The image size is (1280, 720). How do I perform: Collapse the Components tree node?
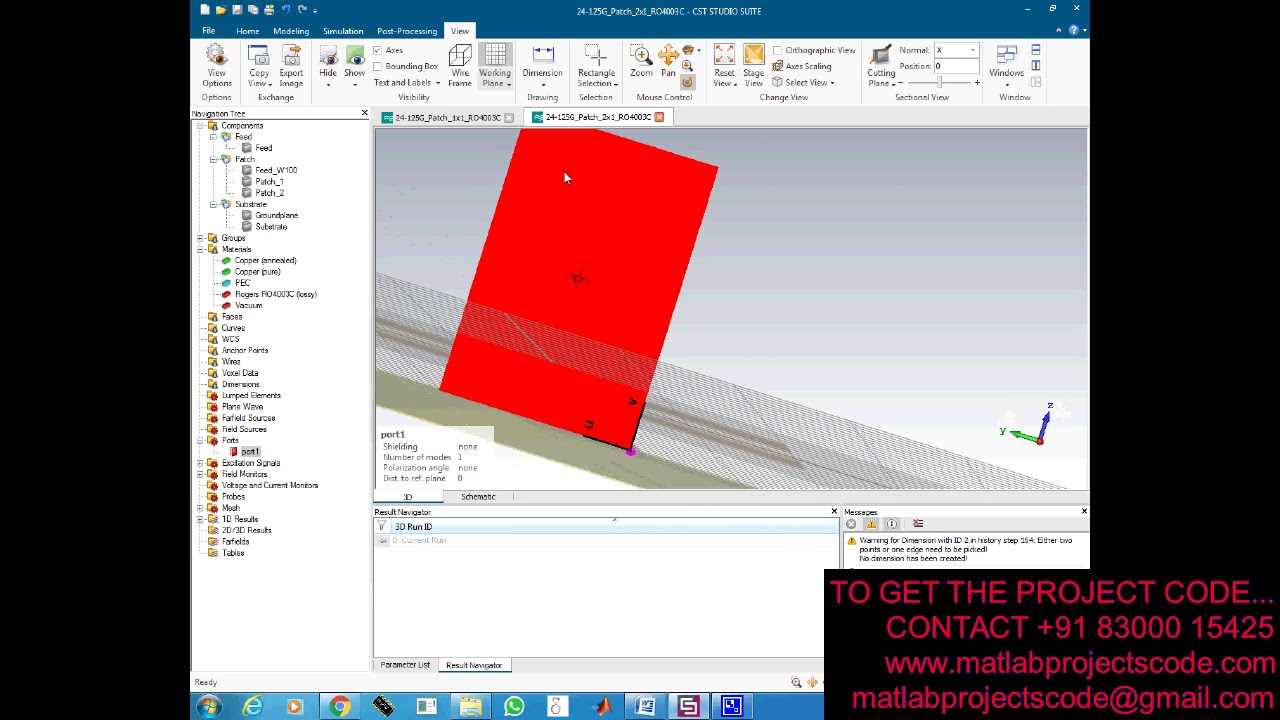201,126
